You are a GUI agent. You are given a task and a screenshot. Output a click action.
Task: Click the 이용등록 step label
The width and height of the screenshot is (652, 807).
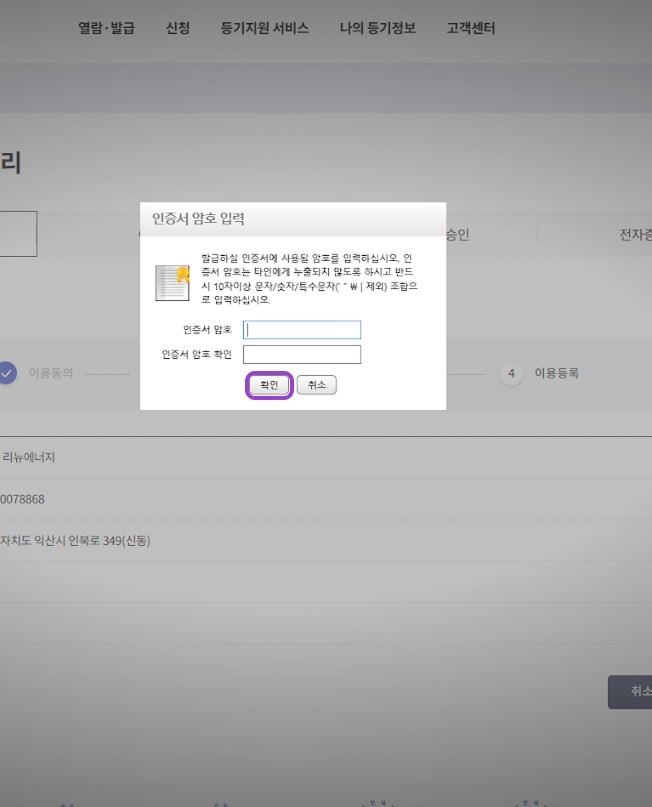click(x=556, y=373)
